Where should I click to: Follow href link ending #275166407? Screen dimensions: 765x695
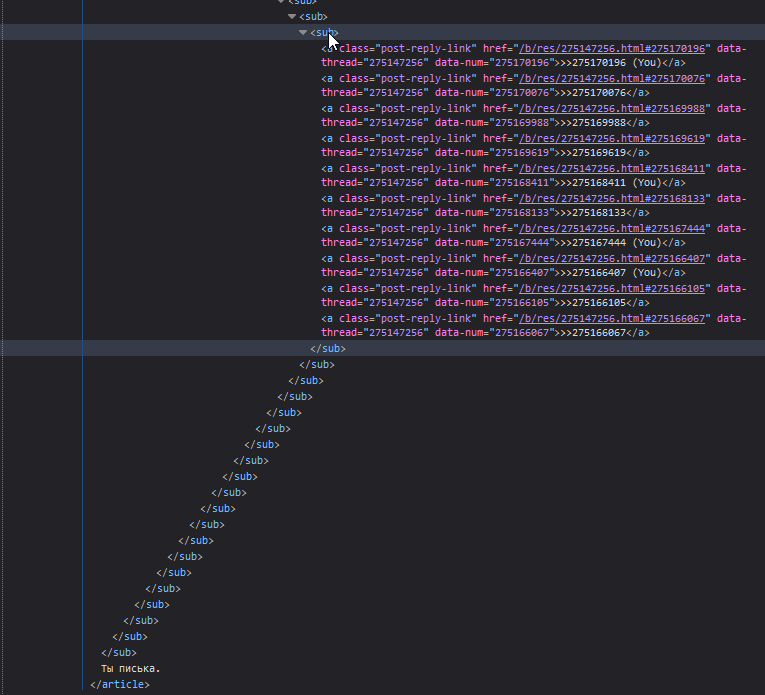click(612, 258)
